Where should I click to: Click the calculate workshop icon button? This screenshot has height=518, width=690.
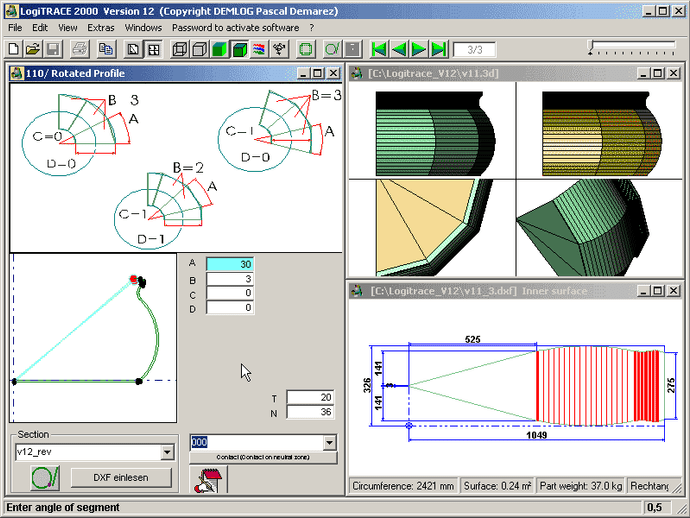208,480
